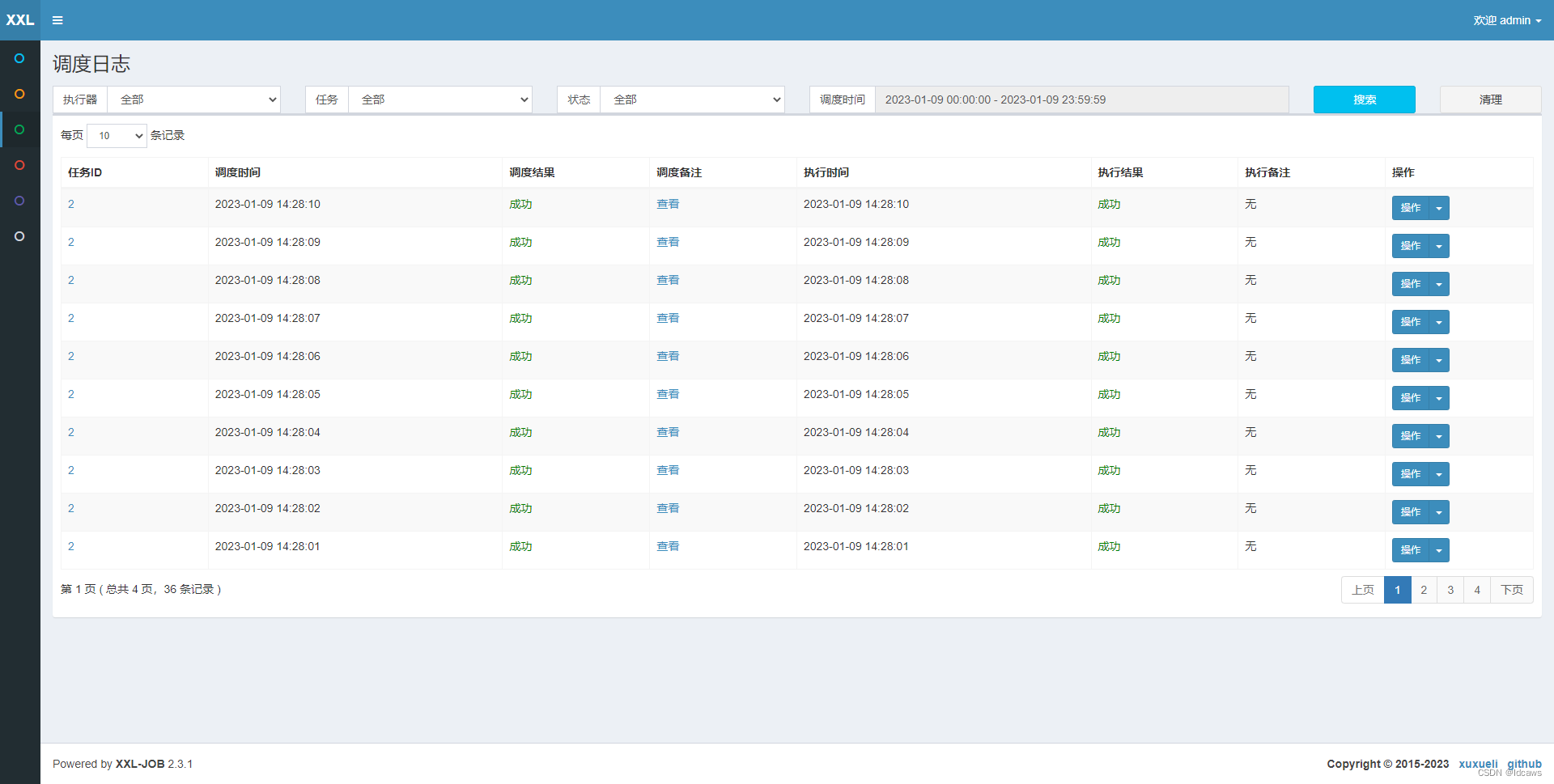View 查看 schedule remark for 14:28:01 row
Screen dimensions: 1554x784
point(668,546)
